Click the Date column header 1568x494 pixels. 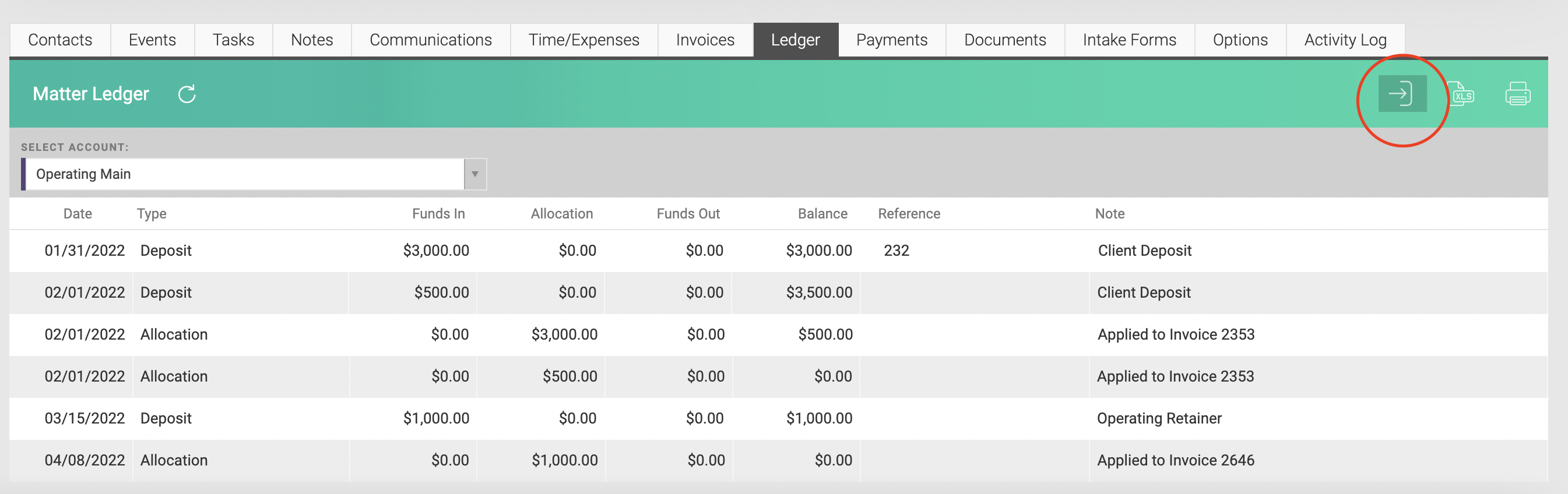point(78,214)
